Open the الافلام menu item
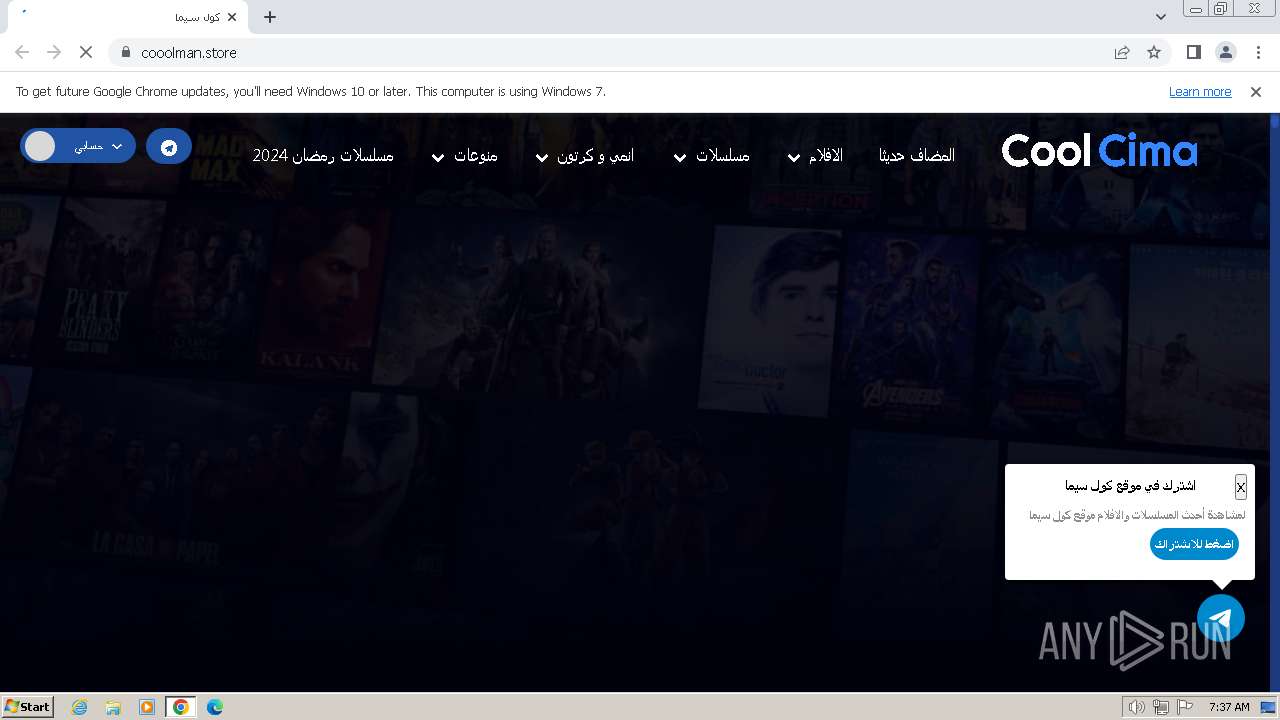The height and width of the screenshot is (720, 1280). click(826, 155)
